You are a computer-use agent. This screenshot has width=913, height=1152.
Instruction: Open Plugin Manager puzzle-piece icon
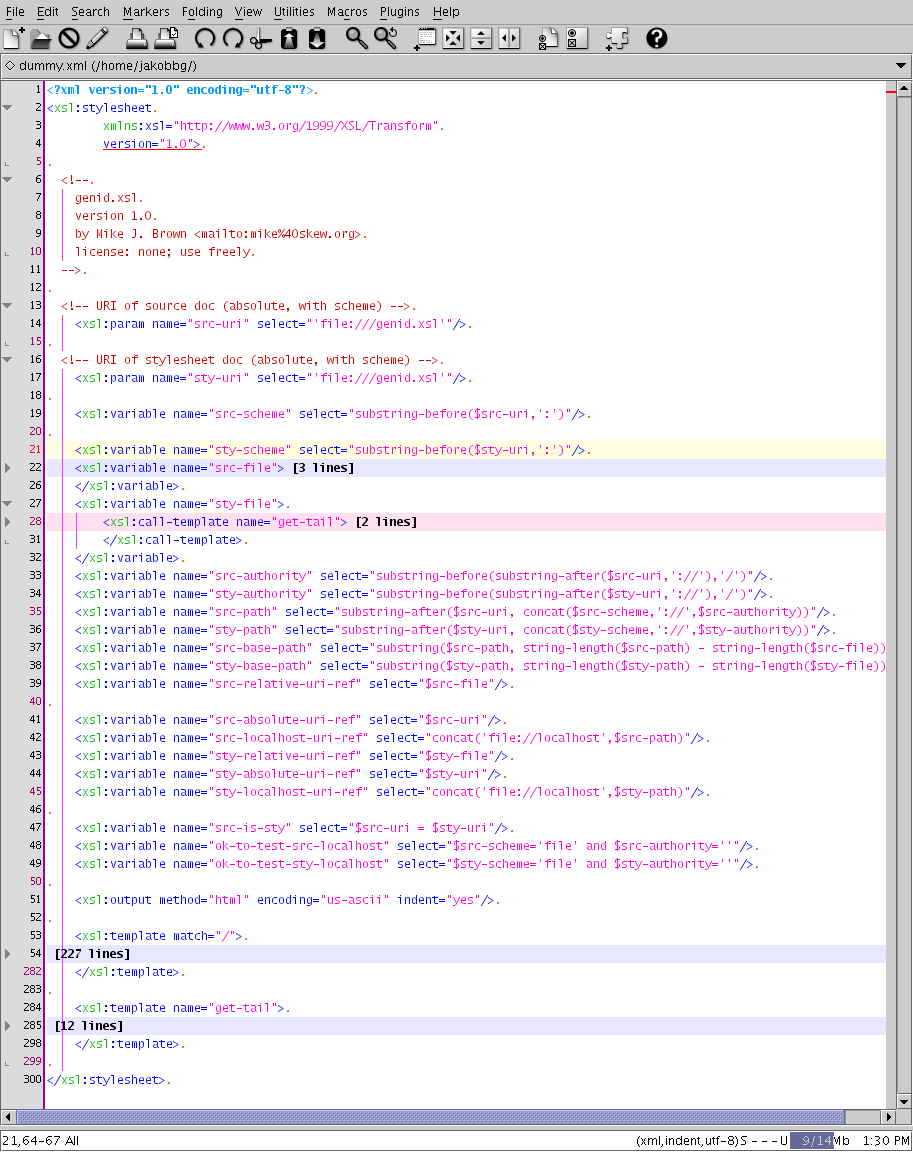[x=617, y=38]
